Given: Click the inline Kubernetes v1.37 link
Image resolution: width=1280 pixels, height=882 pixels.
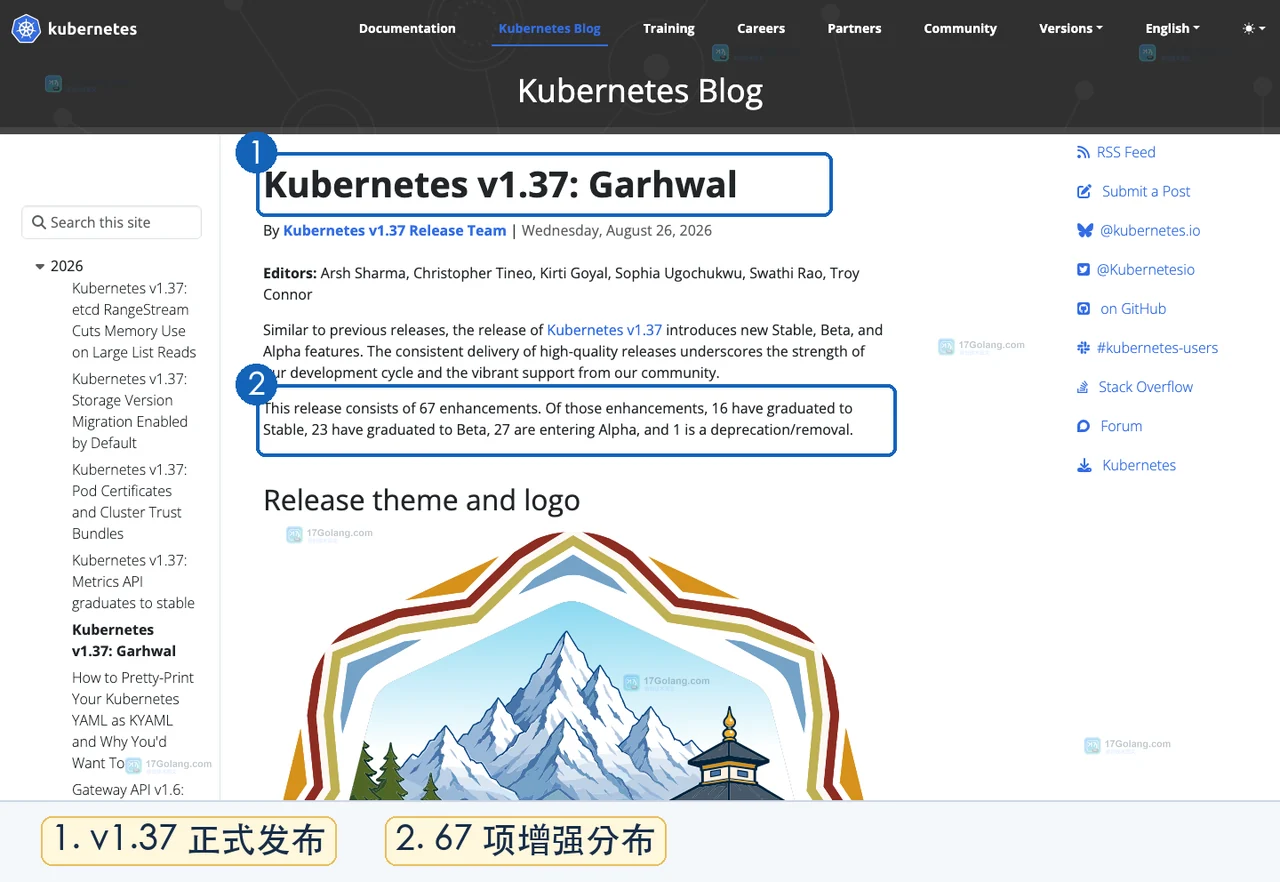Looking at the screenshot, I should pos(604,330).
